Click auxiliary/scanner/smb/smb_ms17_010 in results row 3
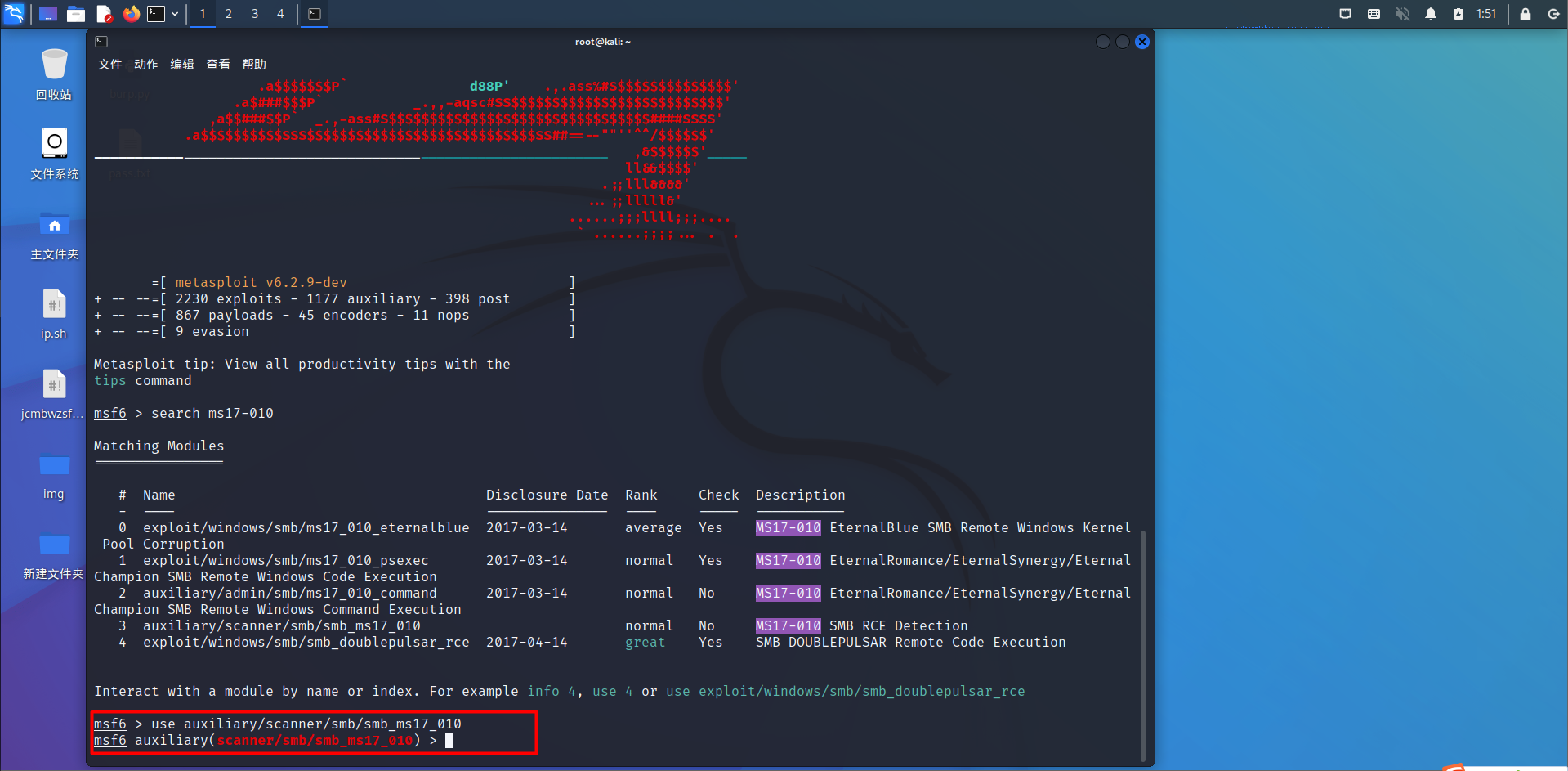 tap(282, 626)
